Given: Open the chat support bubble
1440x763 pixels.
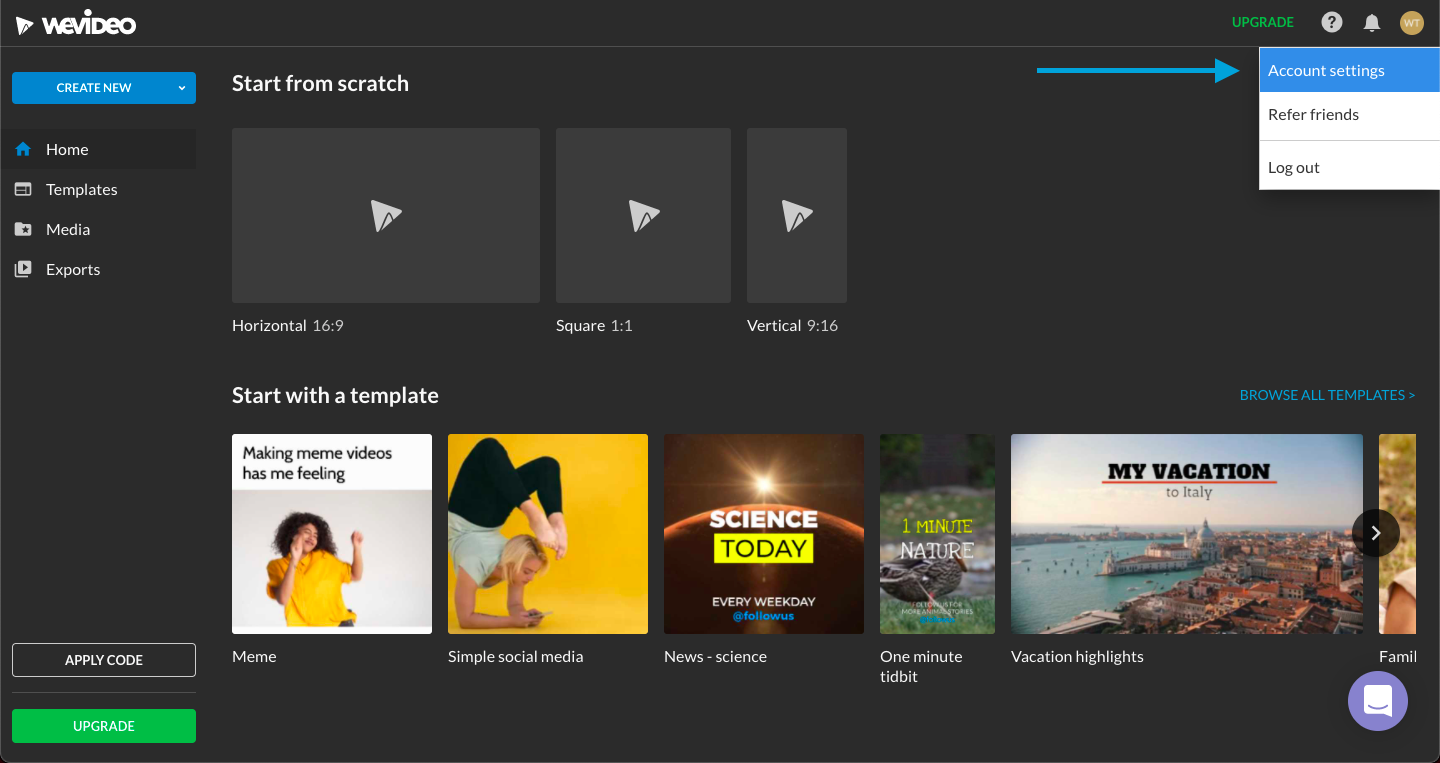Looking at the screenshot, I should [1377, 700].
